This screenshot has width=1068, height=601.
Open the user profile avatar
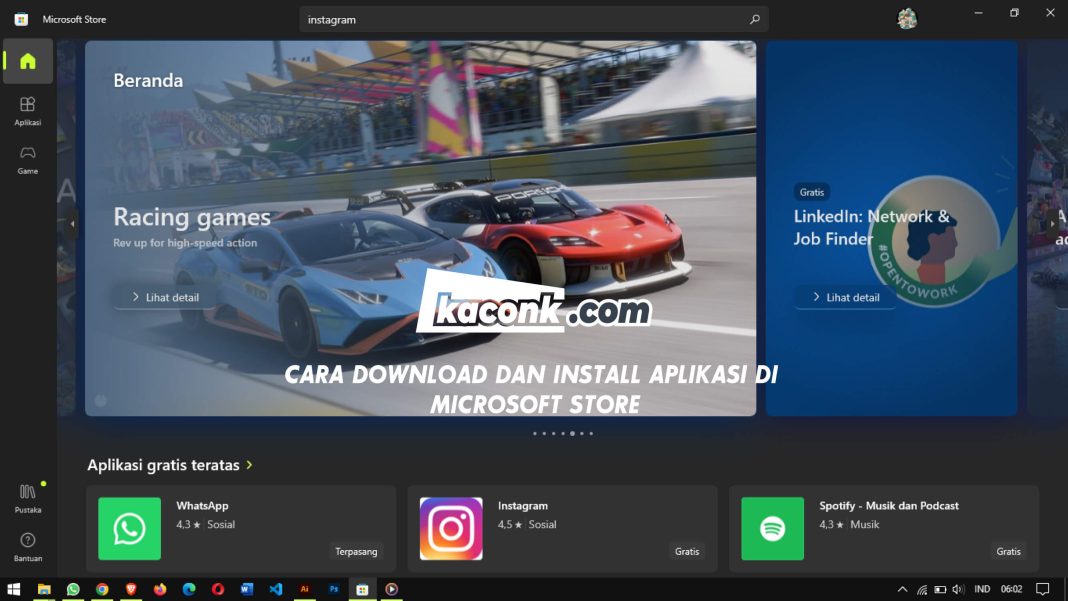click(907, 19)
